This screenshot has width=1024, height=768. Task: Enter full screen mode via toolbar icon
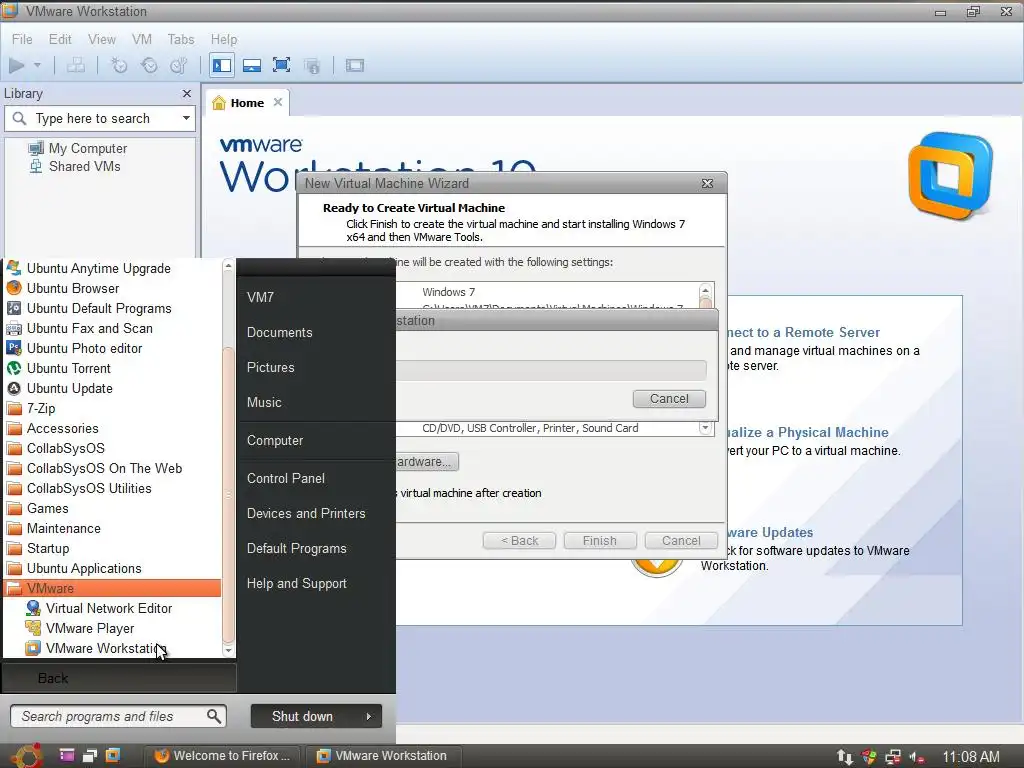click(x=281, y=65)
